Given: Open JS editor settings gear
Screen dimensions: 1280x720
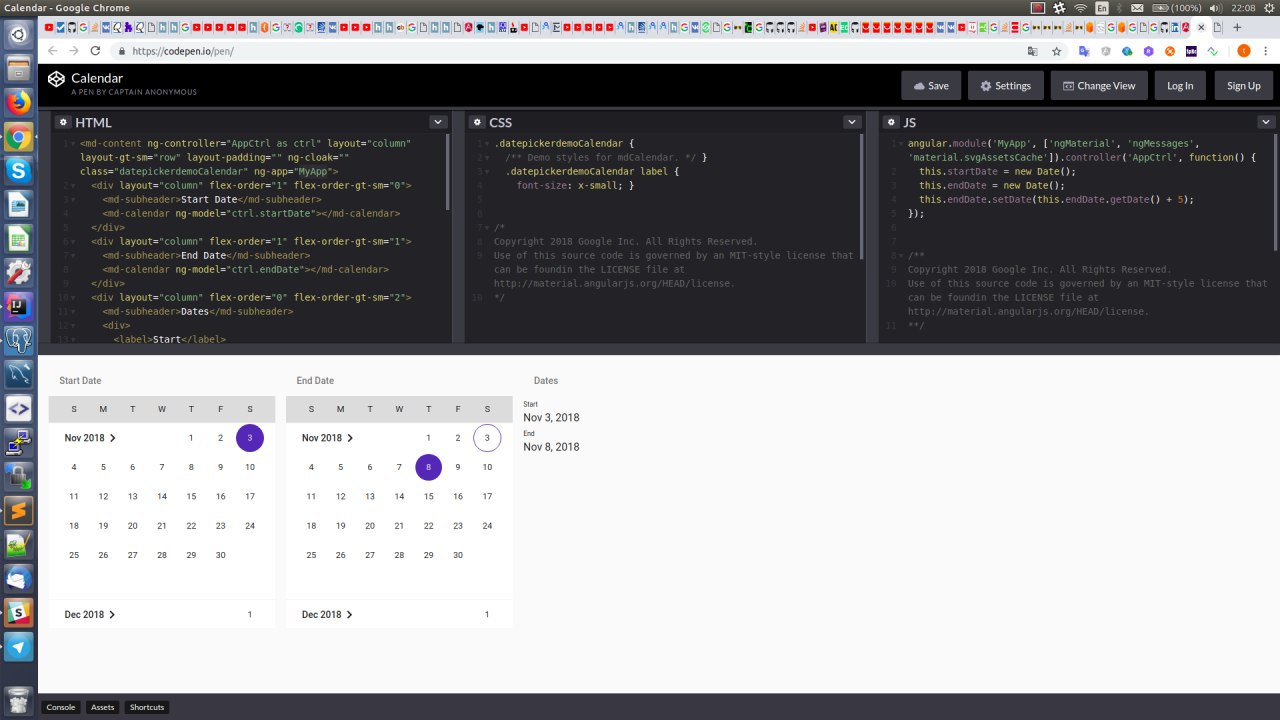Looking at the screenshot, I should tap(891, 122).
